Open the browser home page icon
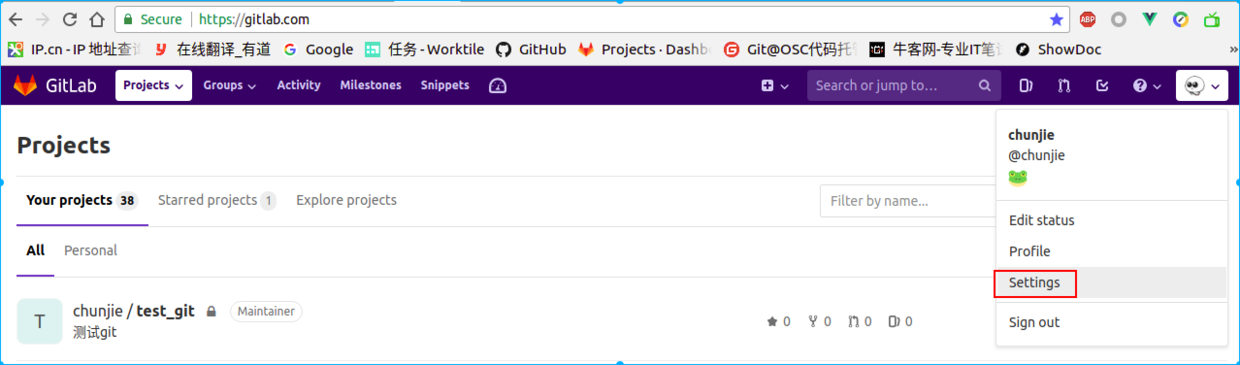 97,19
